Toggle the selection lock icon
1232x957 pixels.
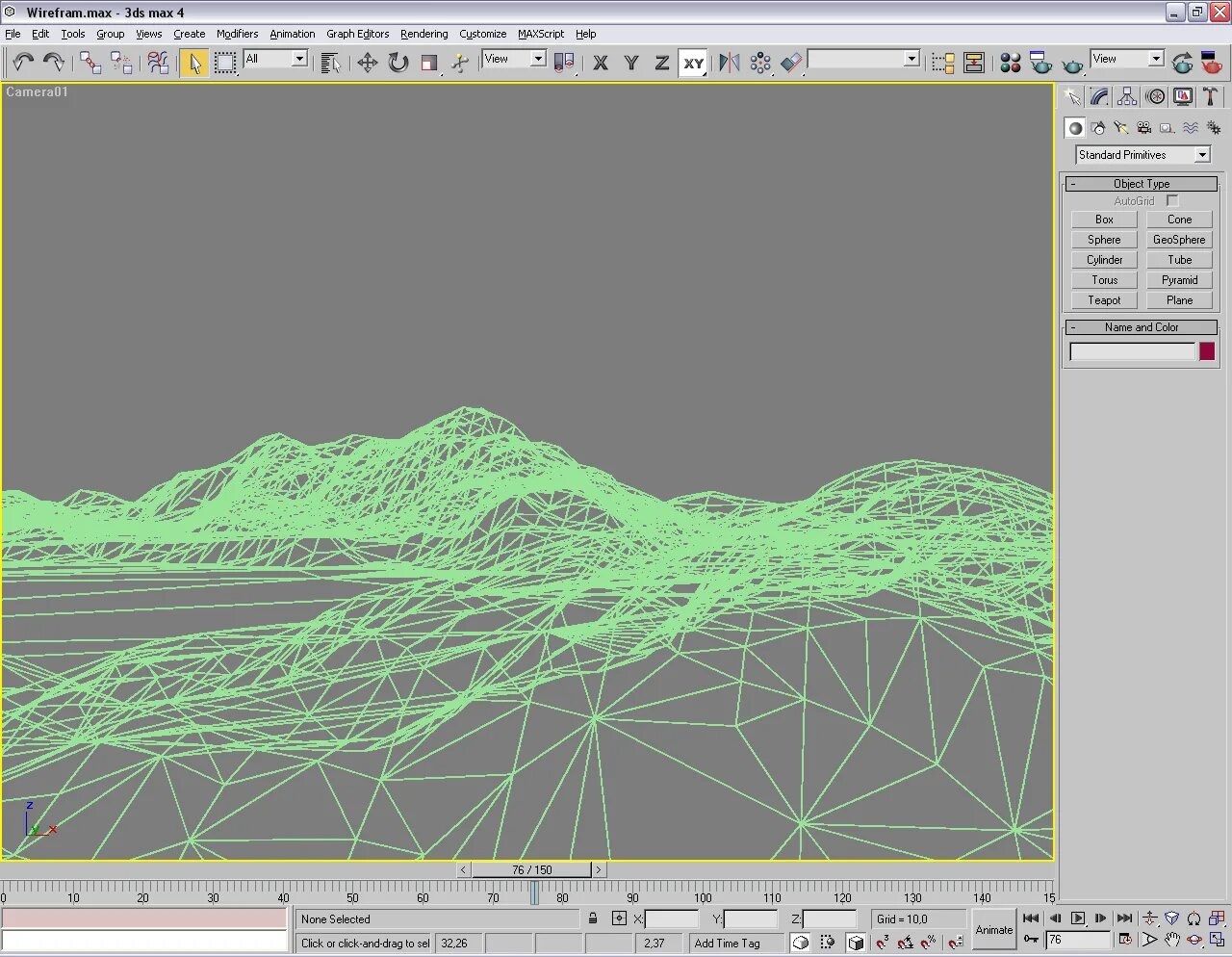click(593, 918)
